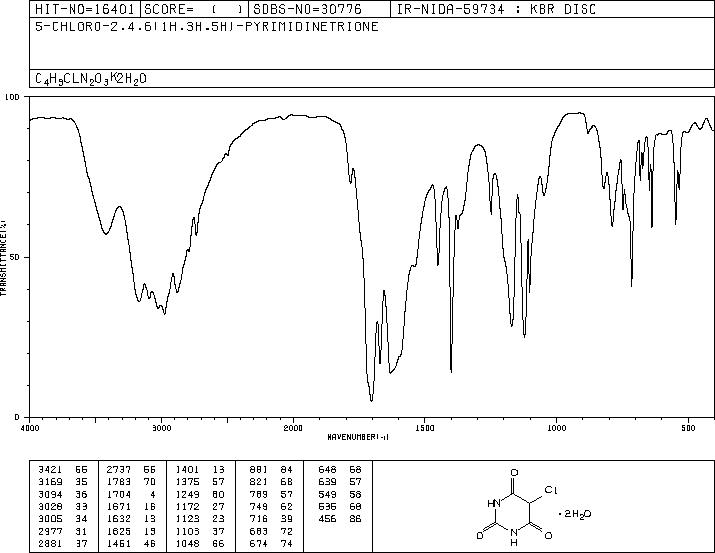
Task: Select peak value 3005 in the table
Action: tap(51, 519)
